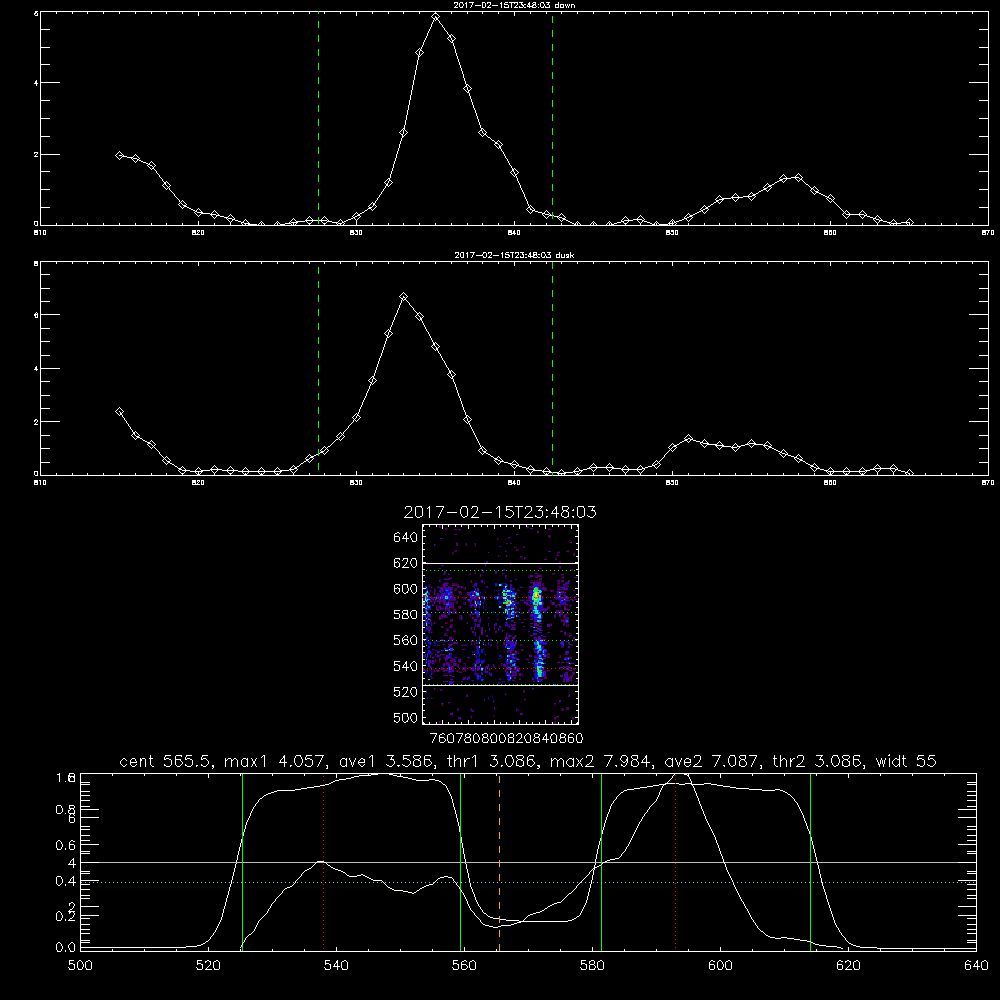Click the highest diamond marker in the top plot
The width and height of the screenshot is (1000, 1000).
[436, 17]
